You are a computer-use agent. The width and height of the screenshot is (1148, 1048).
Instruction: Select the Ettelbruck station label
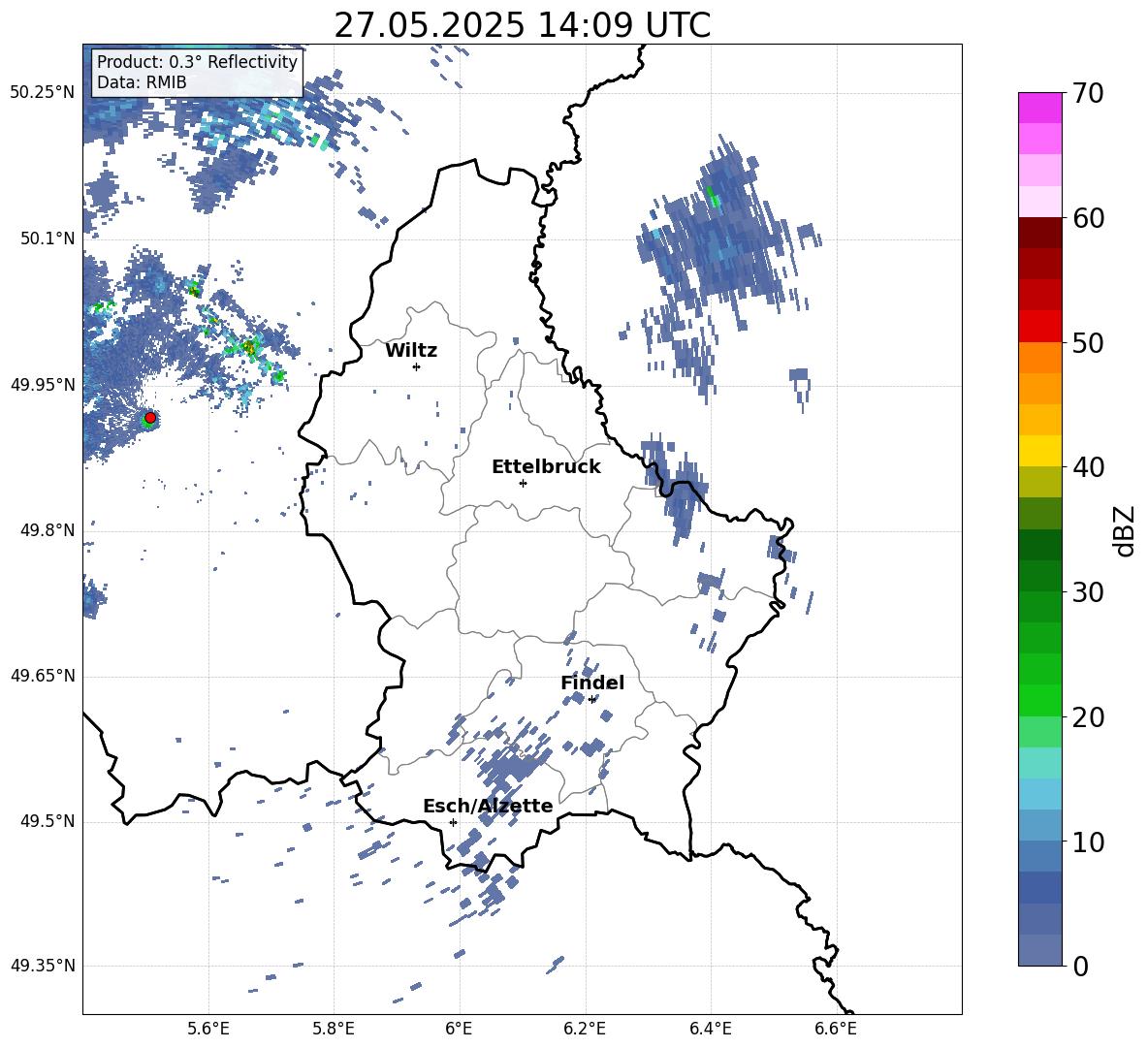point(546,467)
